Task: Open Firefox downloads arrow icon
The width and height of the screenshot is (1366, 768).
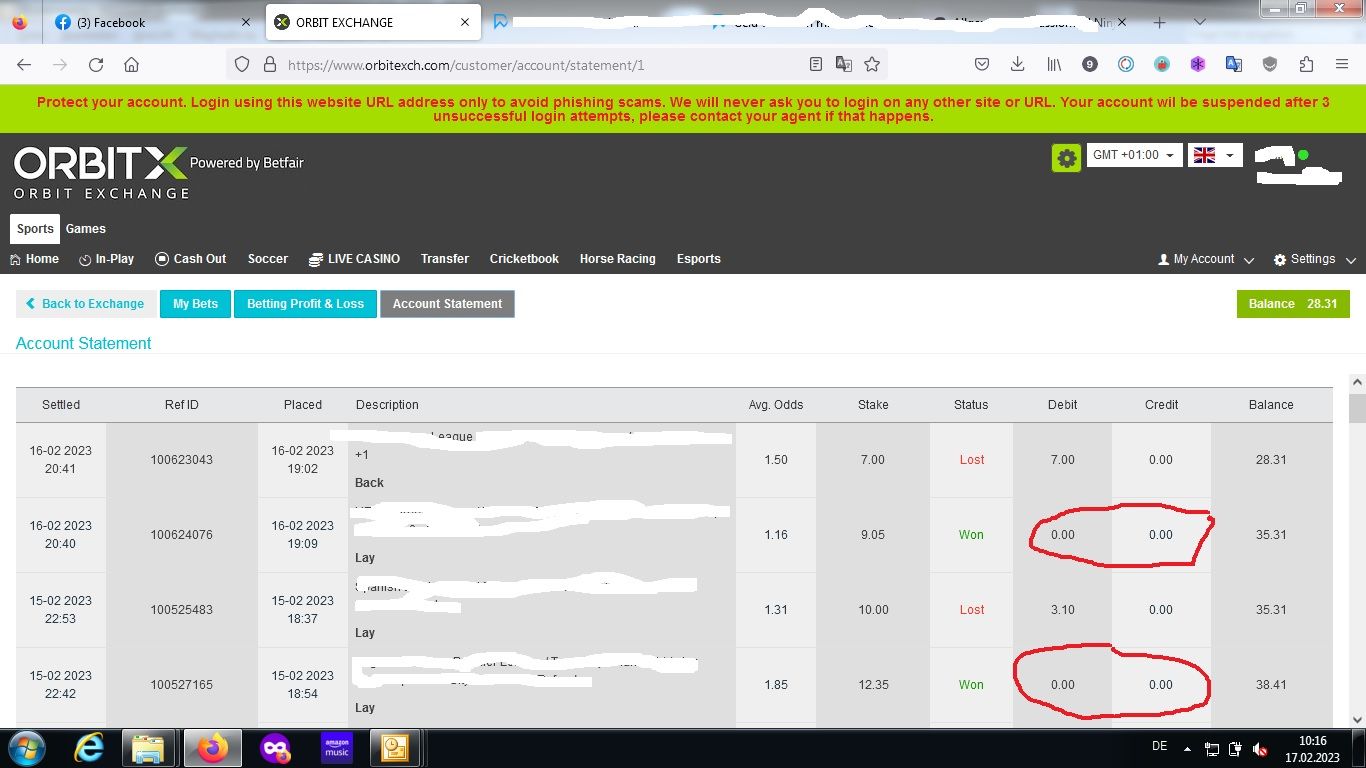Action: pos(1017,64)
